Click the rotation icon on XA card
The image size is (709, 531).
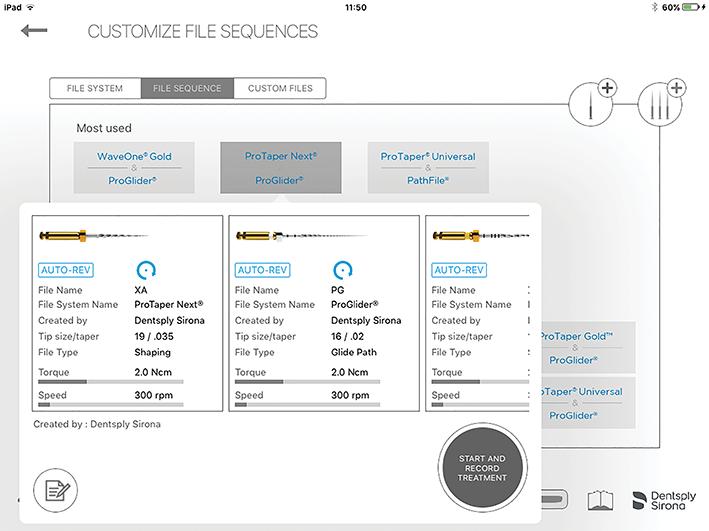(146, 270)
